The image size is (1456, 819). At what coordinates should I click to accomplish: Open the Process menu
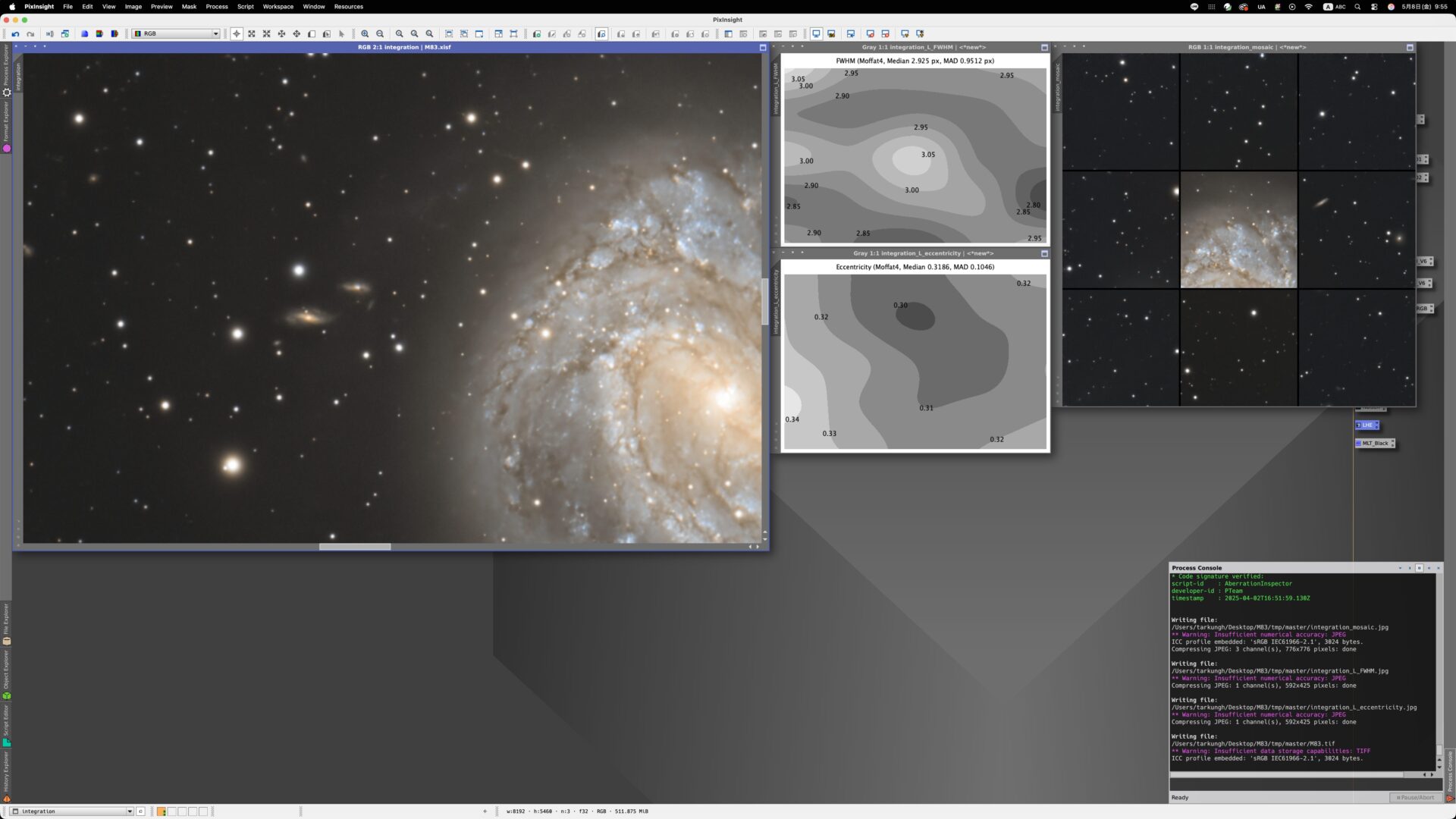tap(217, 7)
